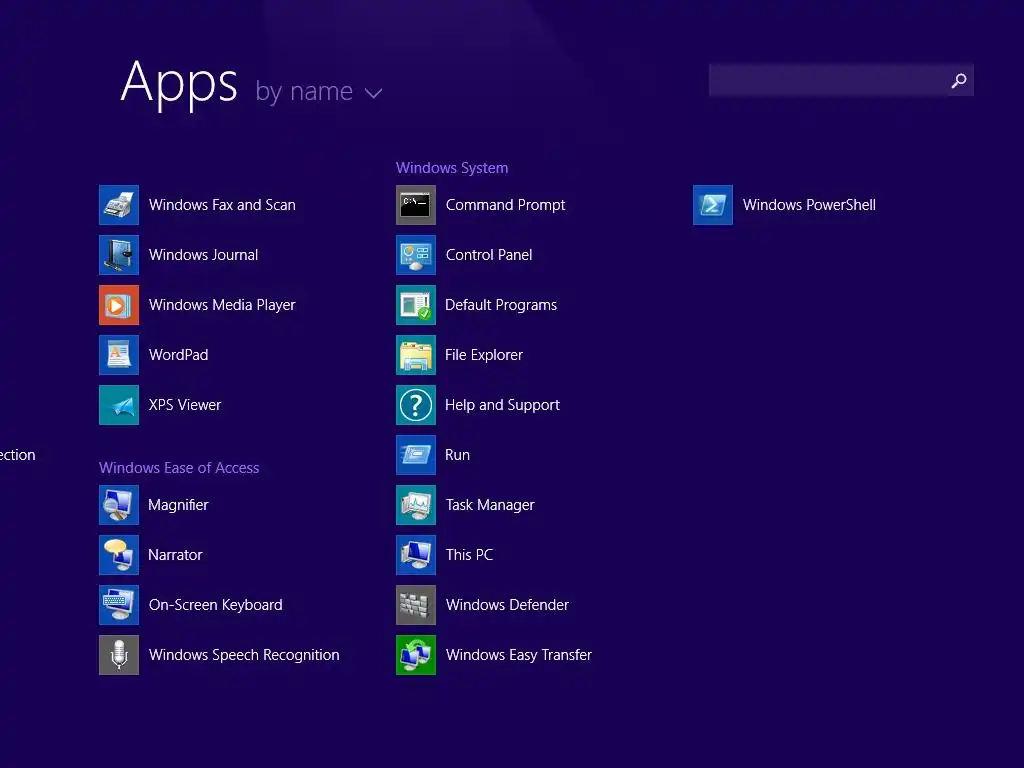Image resolution: width=1024 pixels, height=768 pixels.
Task: Click the Windows Media Player icon
Action: click(119, 305)
